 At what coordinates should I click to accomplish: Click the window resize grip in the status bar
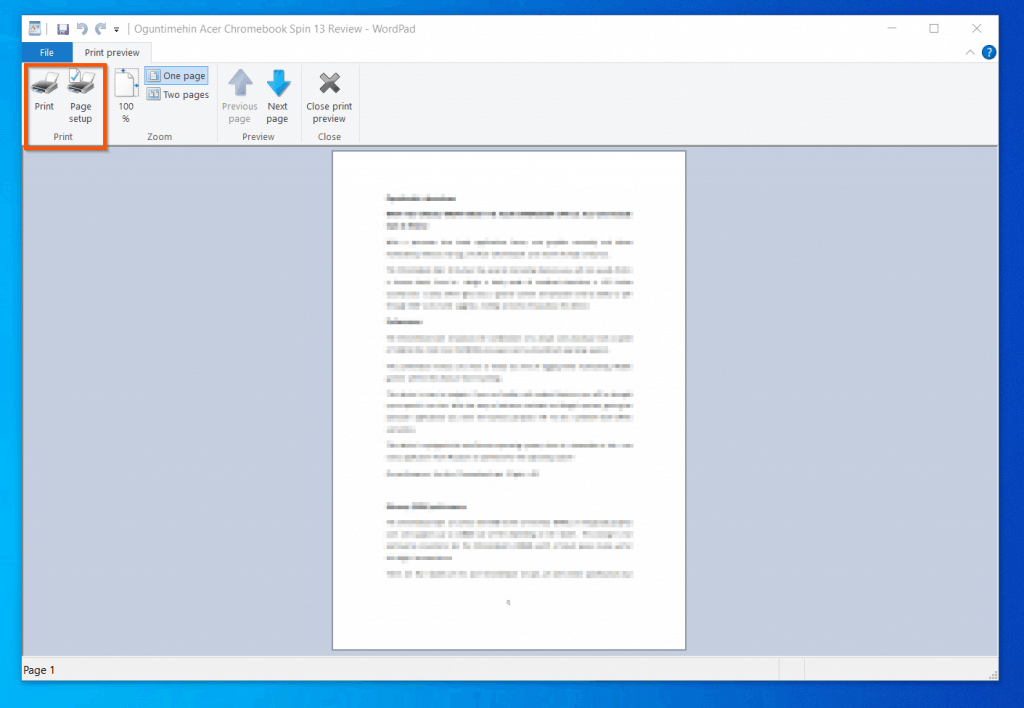(993, 675)
